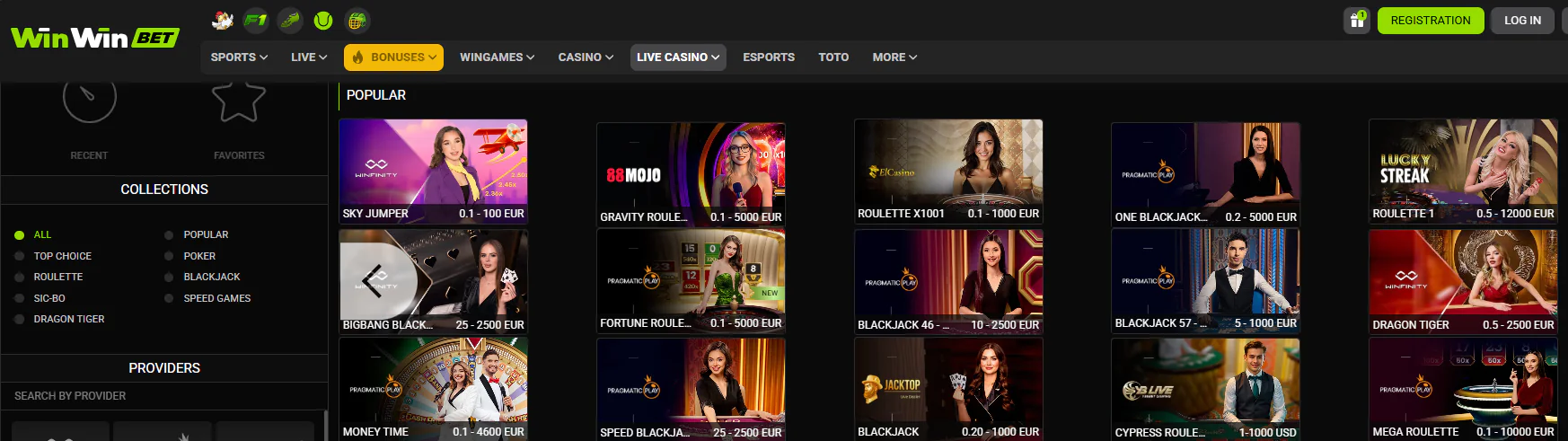The width and height of the screenshot is (1568, 441).
Task: Expand the Live Casino dropdown menu
Action: point(678,57)
